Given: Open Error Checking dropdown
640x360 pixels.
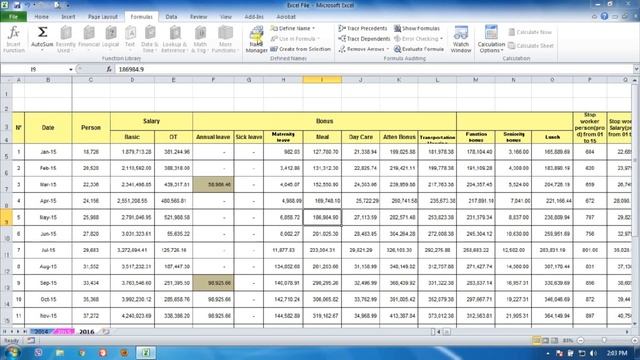Looking at the screenshot, I should coord(418,38).
